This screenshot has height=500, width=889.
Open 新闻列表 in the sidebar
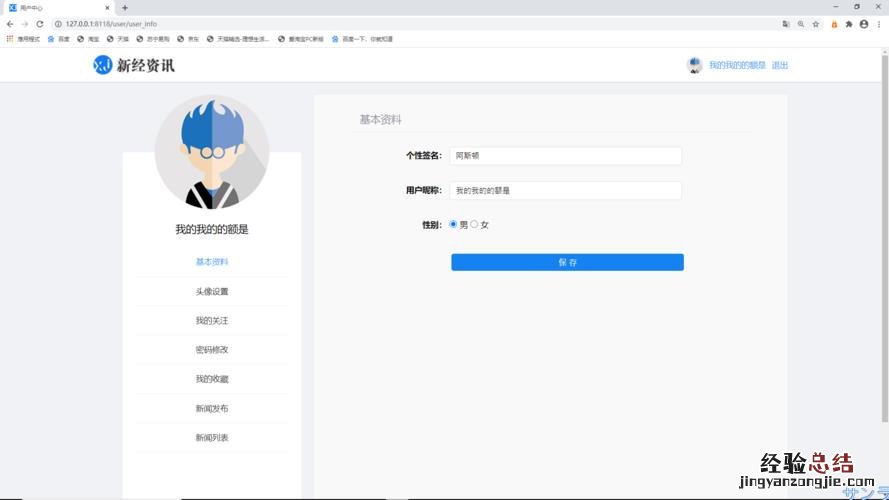212,438
